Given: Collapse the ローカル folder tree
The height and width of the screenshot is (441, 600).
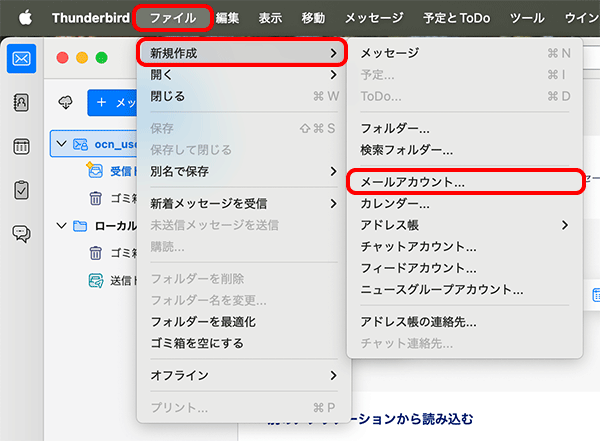Looking at the screenshot, I should point(60,226).
